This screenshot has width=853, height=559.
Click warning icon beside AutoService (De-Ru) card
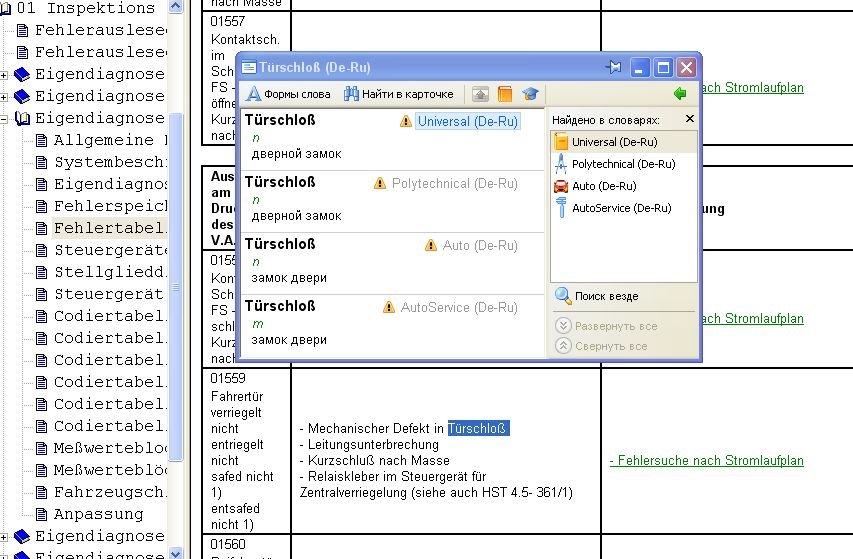(389, 307)
